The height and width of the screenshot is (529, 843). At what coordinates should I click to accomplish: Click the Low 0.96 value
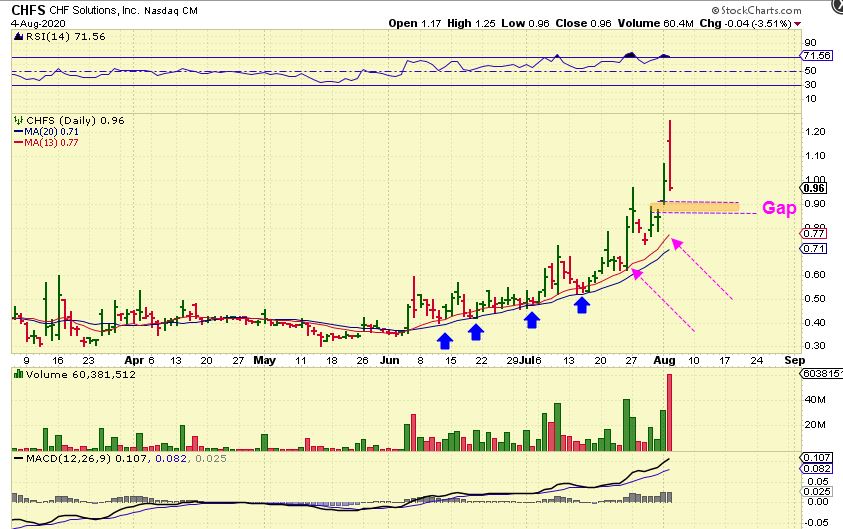(x=525, y=23)
